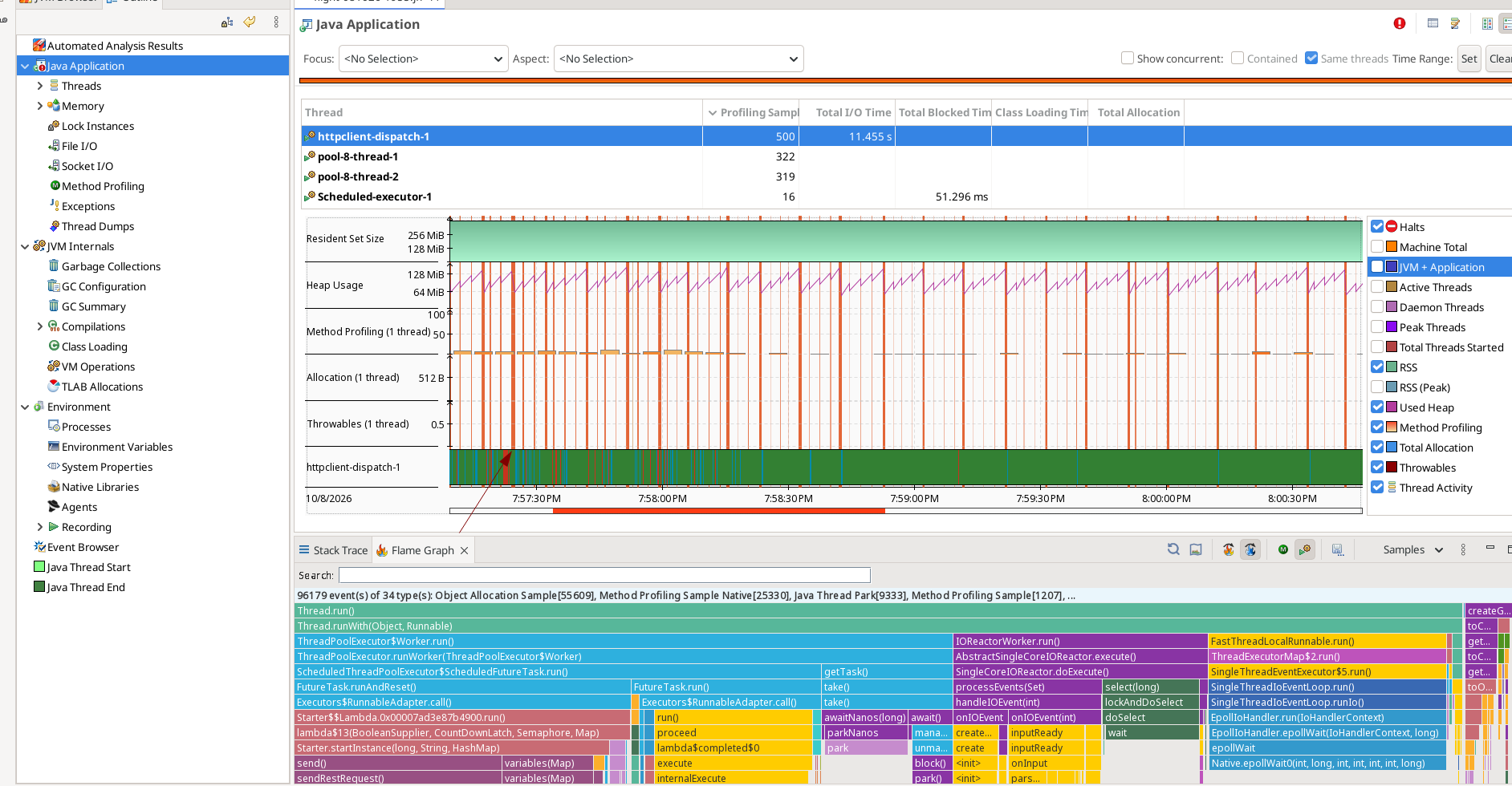Viewport: 1512px width, 786px height.
Task: Click the green M method icon in toolbar
Action: (x=1282, y=549)
